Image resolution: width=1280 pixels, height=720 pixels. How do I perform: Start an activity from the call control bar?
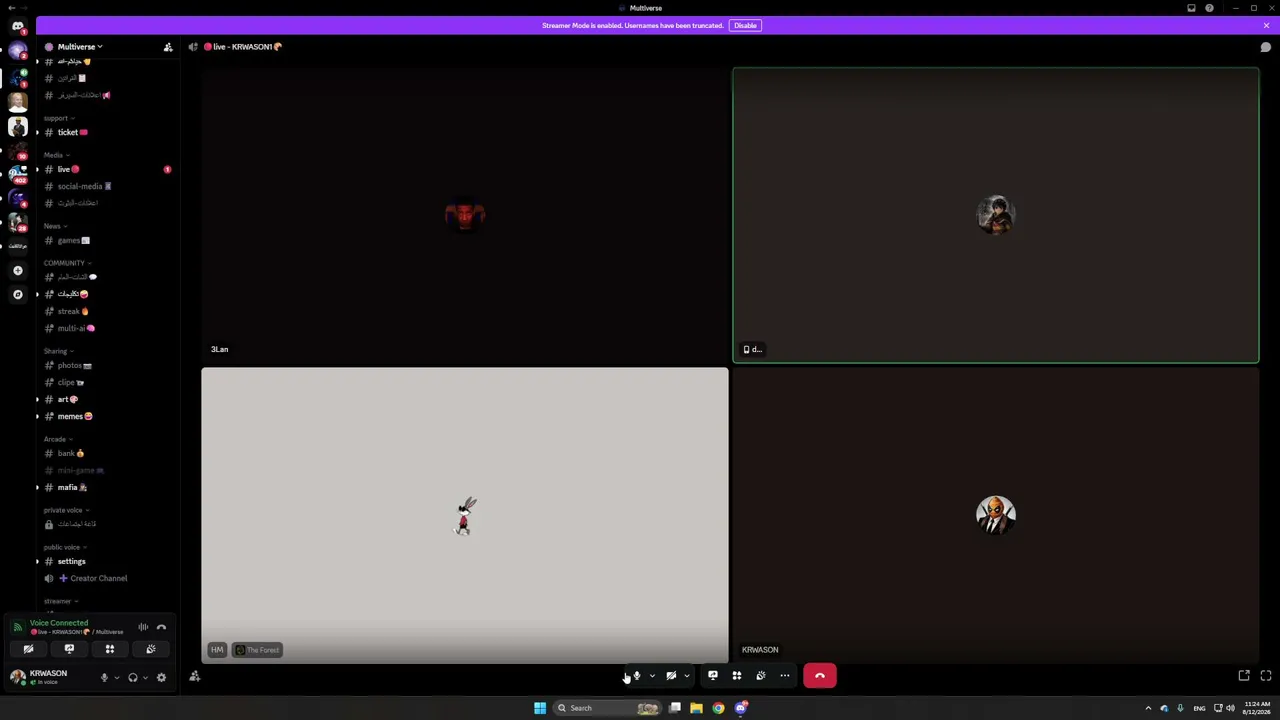[737, 676]
